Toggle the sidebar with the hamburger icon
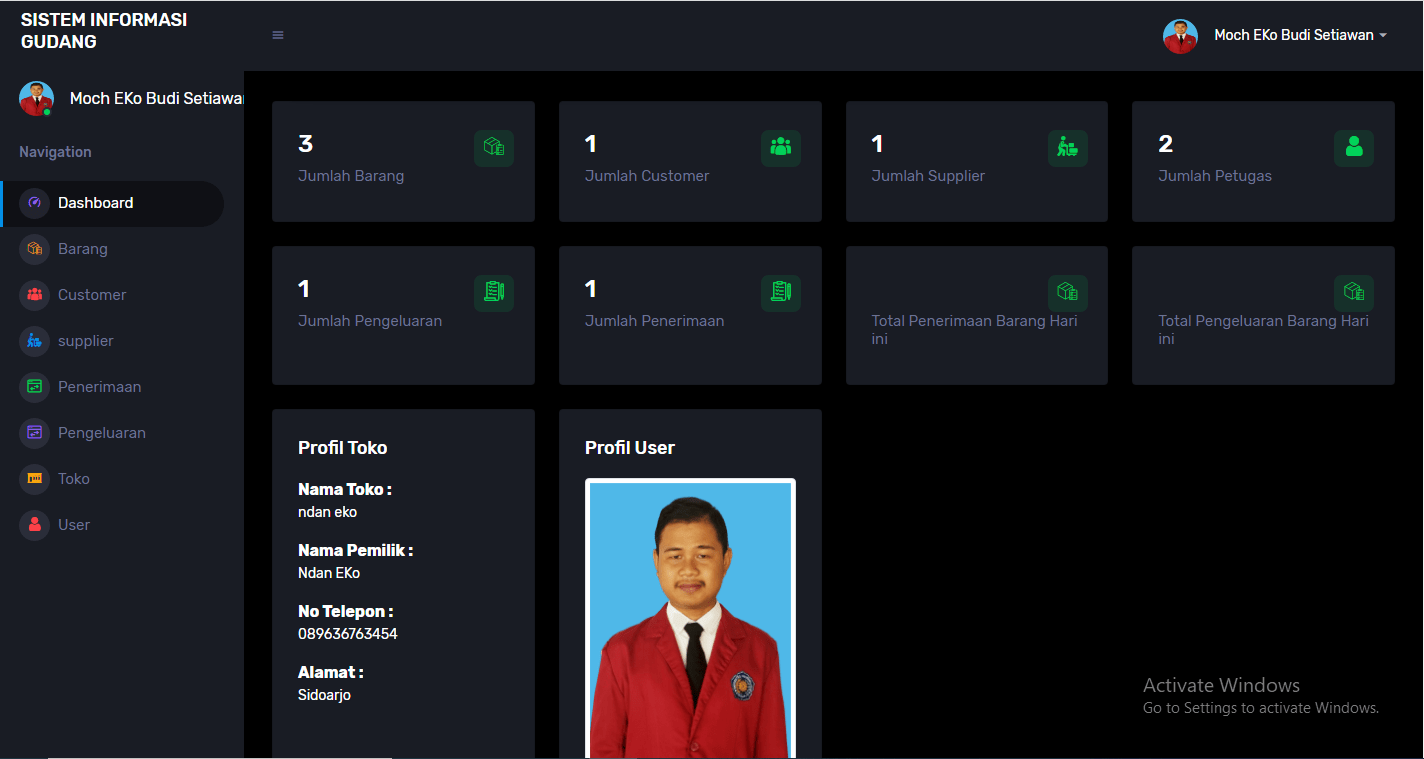The width and height of the screenshot is (1424, 759). tap(278, 35)
